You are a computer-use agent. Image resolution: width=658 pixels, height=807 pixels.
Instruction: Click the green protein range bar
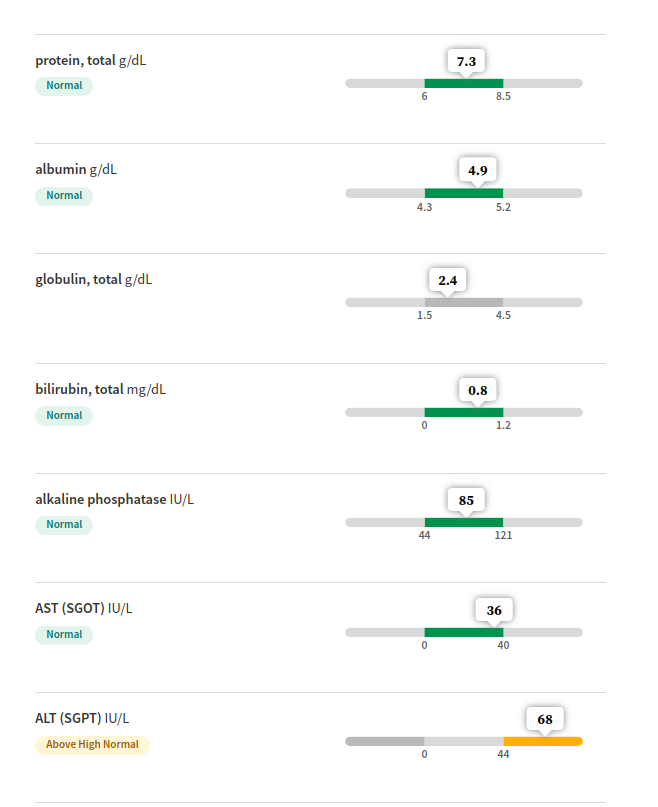(x=463, y=83)
